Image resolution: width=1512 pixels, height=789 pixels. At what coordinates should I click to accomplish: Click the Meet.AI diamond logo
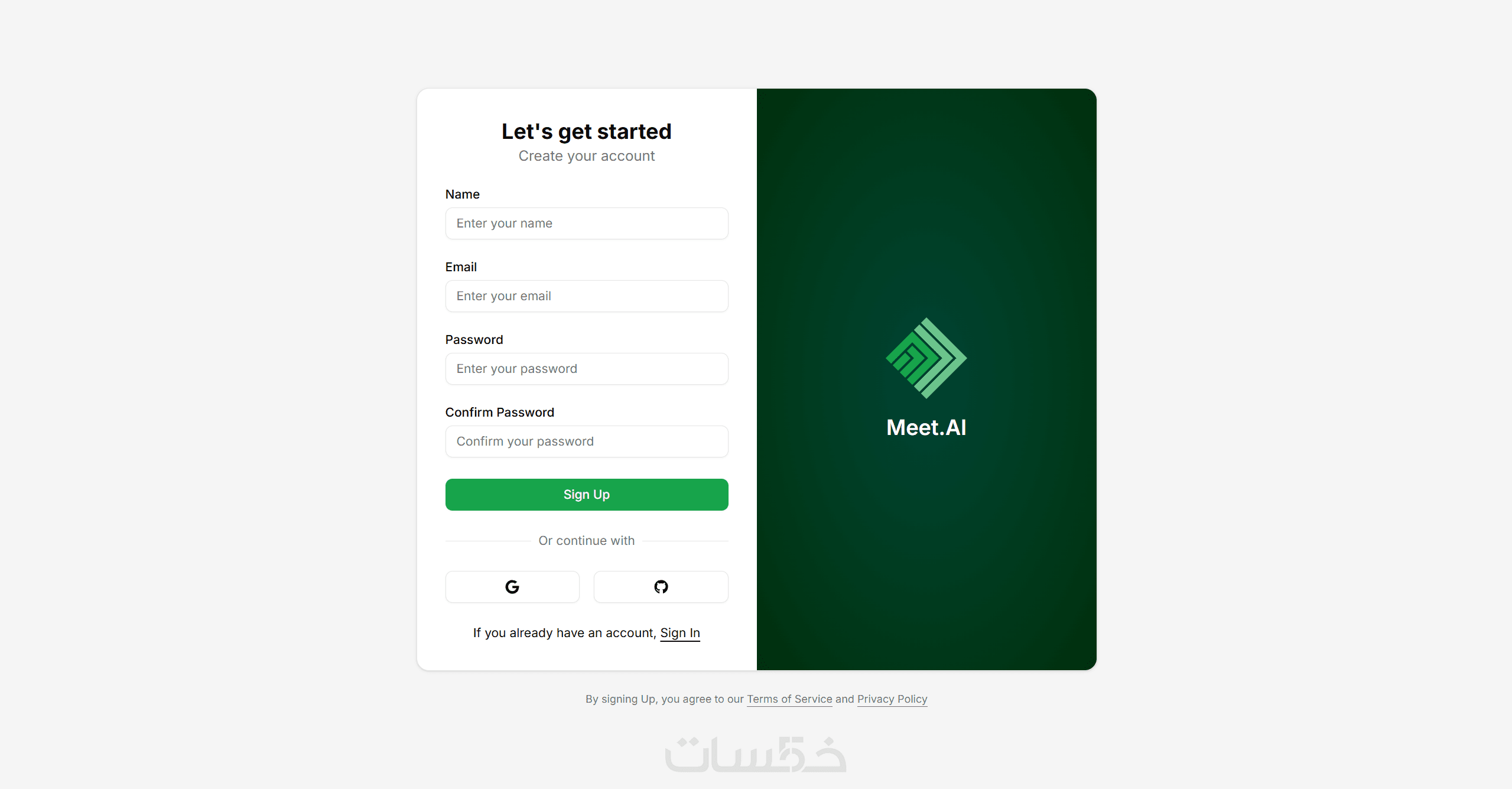[x=926, y=358]
